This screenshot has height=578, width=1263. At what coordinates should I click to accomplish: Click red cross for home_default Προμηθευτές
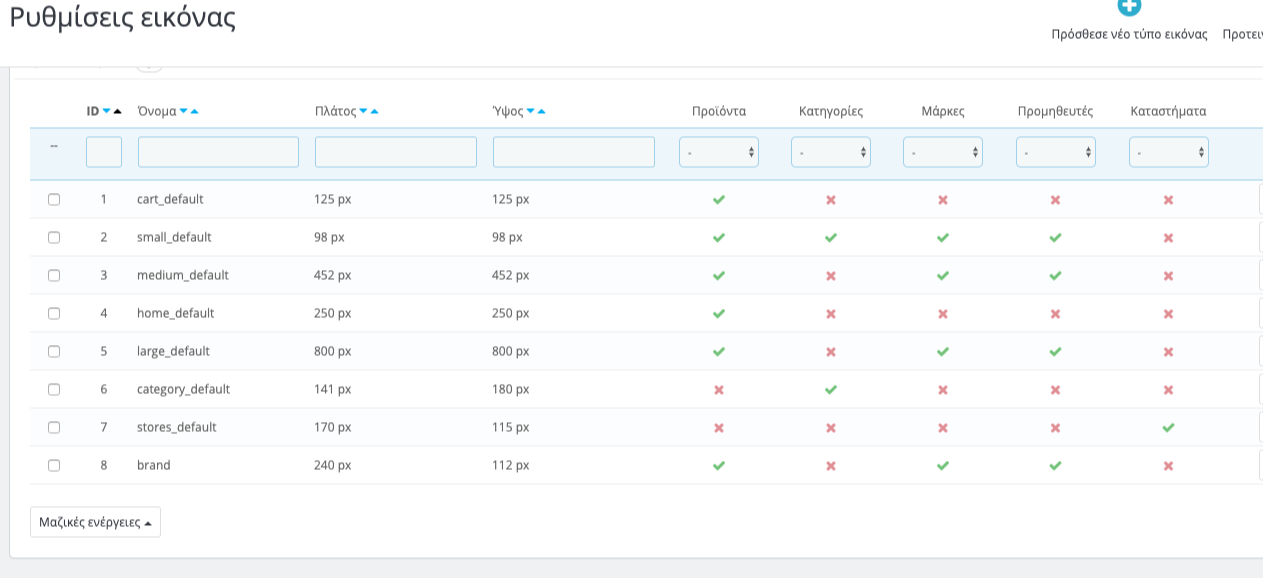[x=1055, y=313]
